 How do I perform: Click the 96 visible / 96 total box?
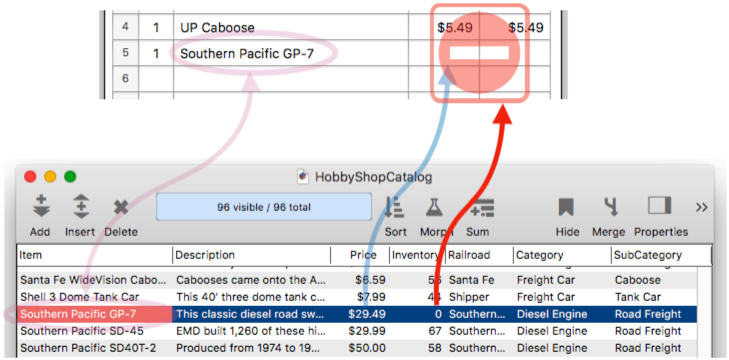click(264, 207)
